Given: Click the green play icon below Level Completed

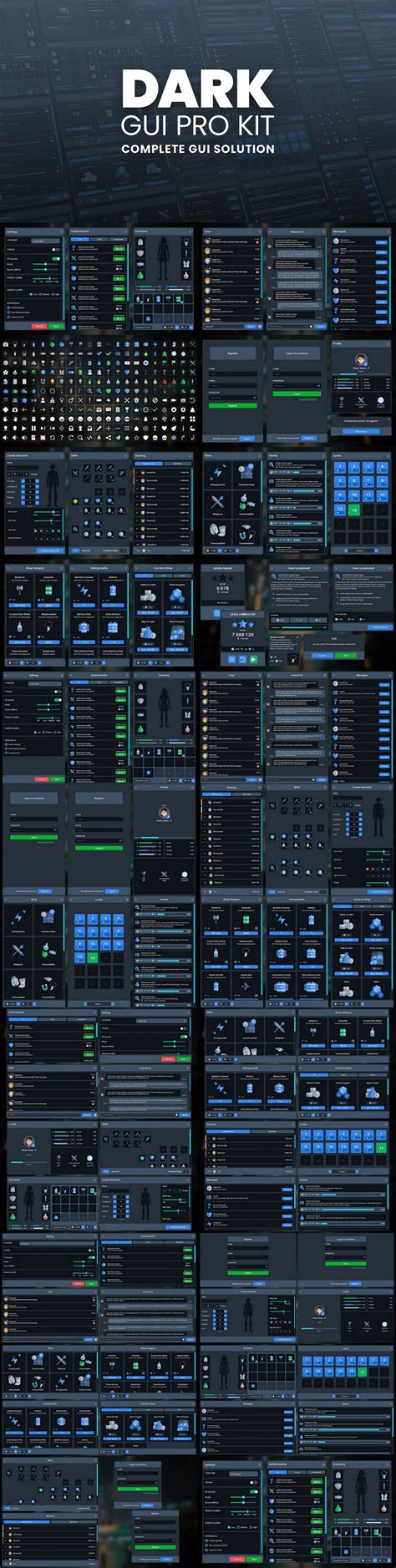Looking at the screenshot, I should tap(254, 659).
